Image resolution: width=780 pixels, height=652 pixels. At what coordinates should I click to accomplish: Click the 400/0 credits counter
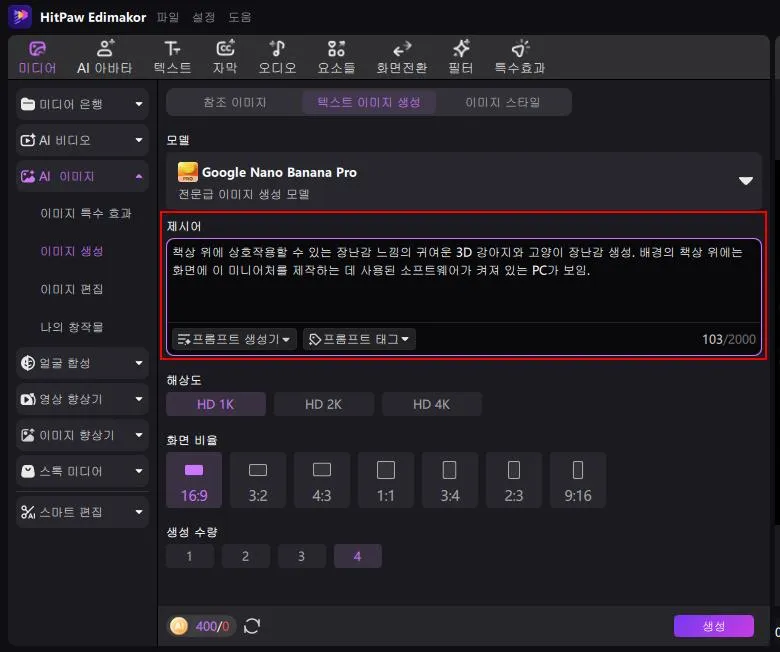tap(212, 626)
